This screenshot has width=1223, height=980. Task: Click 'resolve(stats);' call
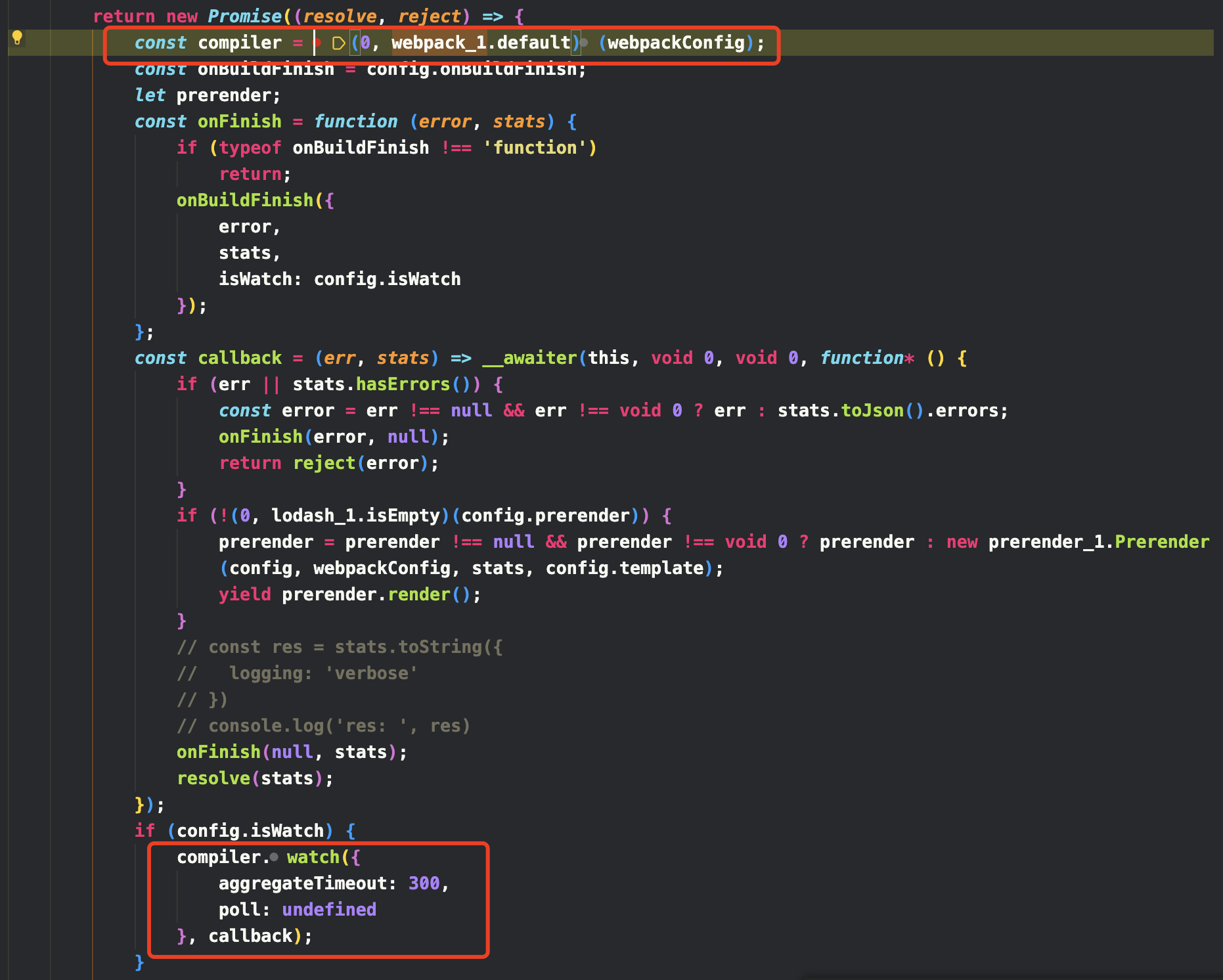[x=256, y=778]
